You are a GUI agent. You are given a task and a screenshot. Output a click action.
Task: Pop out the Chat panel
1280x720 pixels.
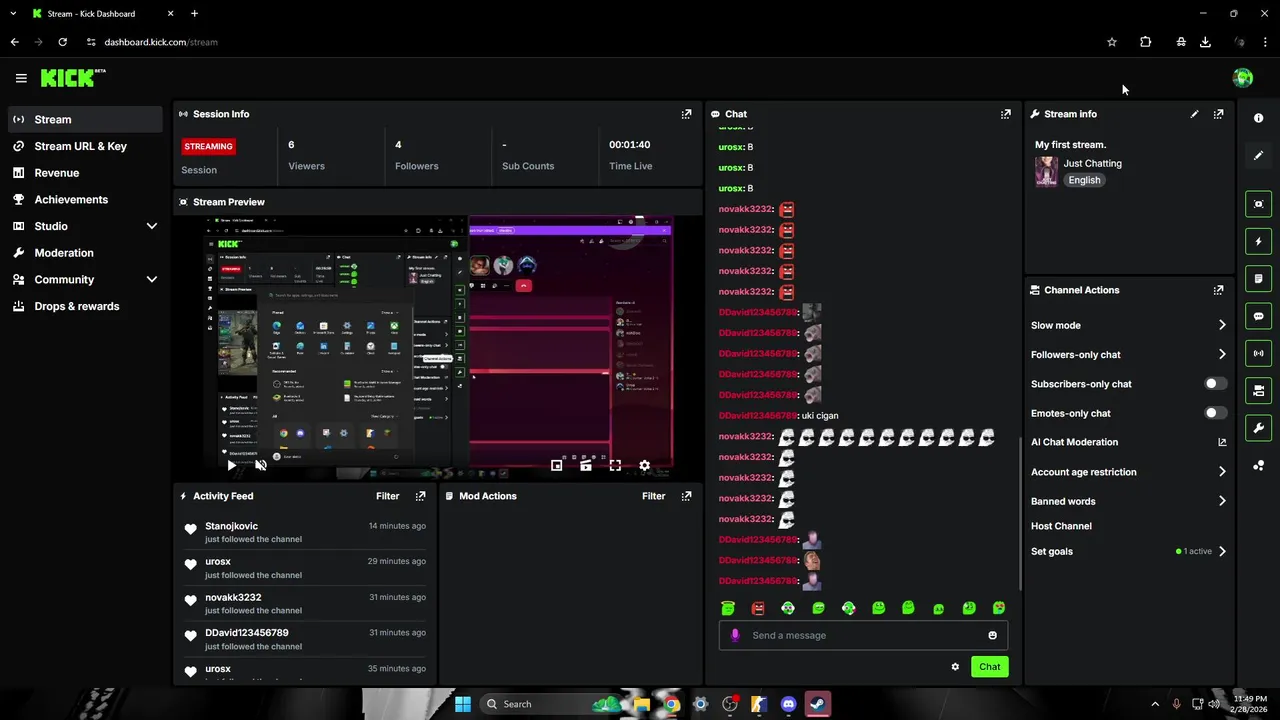(1006, 114)
